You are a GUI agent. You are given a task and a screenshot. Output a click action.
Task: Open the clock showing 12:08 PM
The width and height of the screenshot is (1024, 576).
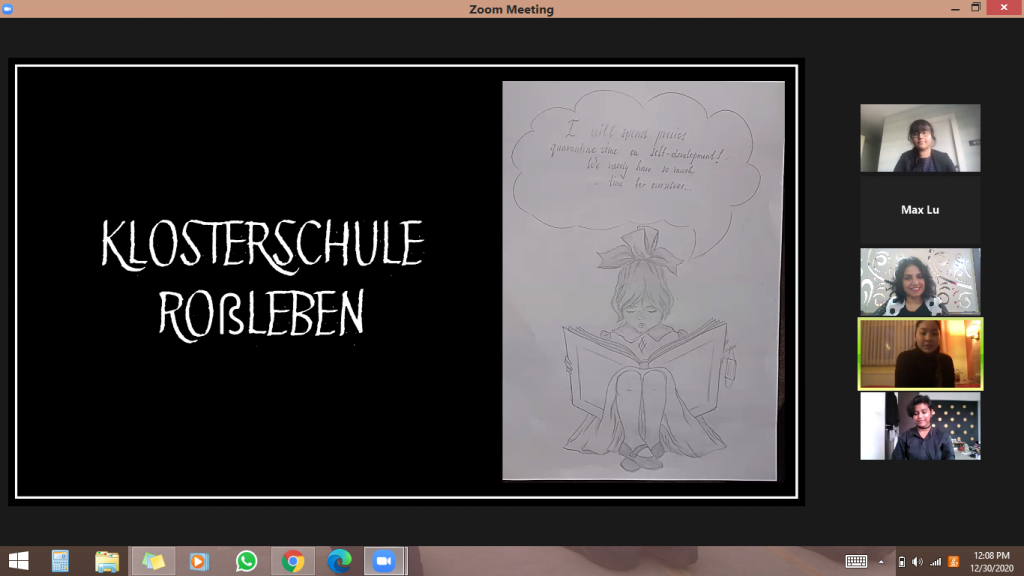(988, 561)
